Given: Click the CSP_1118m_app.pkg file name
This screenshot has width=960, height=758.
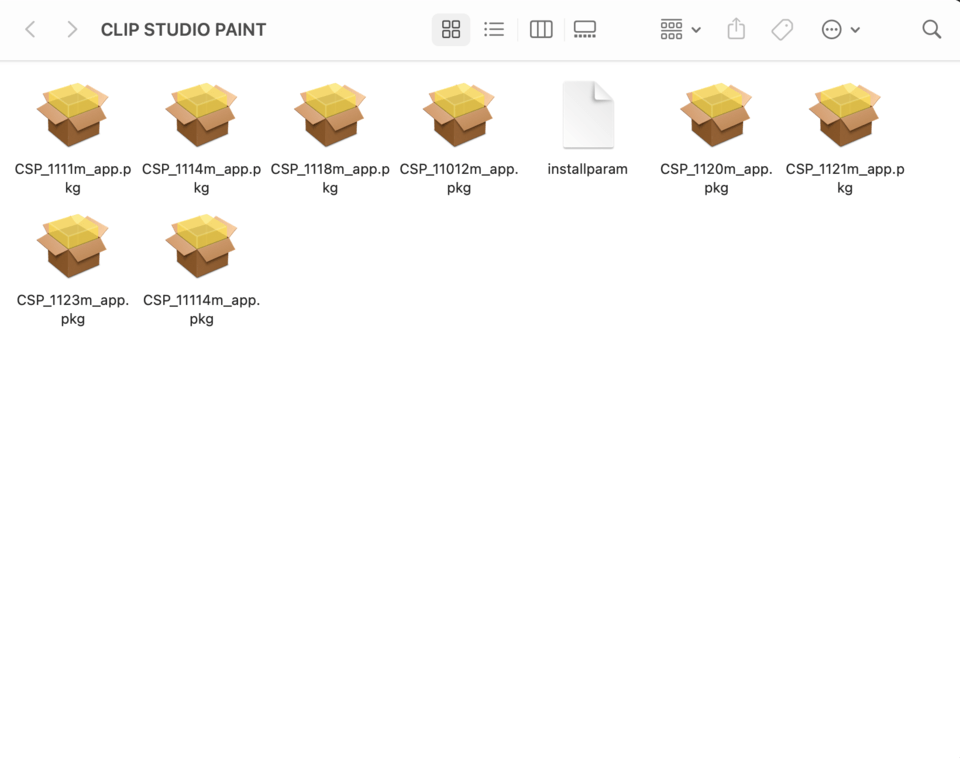Looking at the screenshot, I should [330, 178].
